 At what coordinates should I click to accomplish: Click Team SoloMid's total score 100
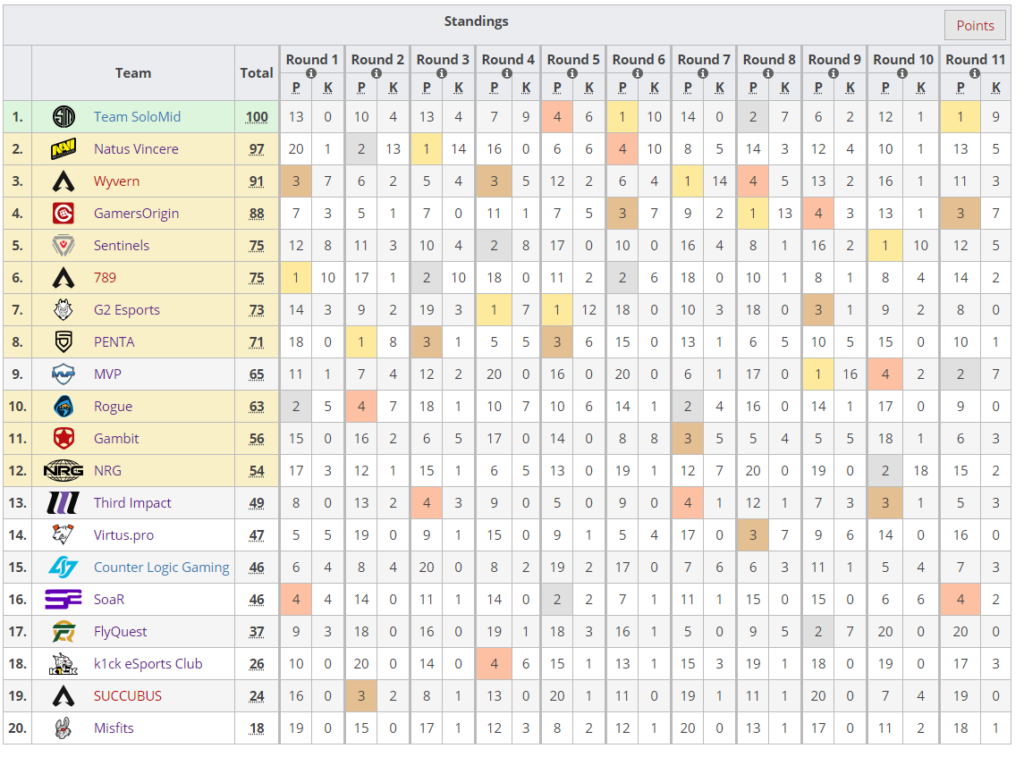click(257, 117)
